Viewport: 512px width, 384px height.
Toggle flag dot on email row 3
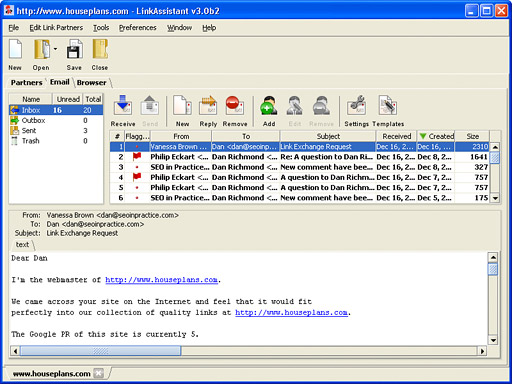click(x=137, y=167)
